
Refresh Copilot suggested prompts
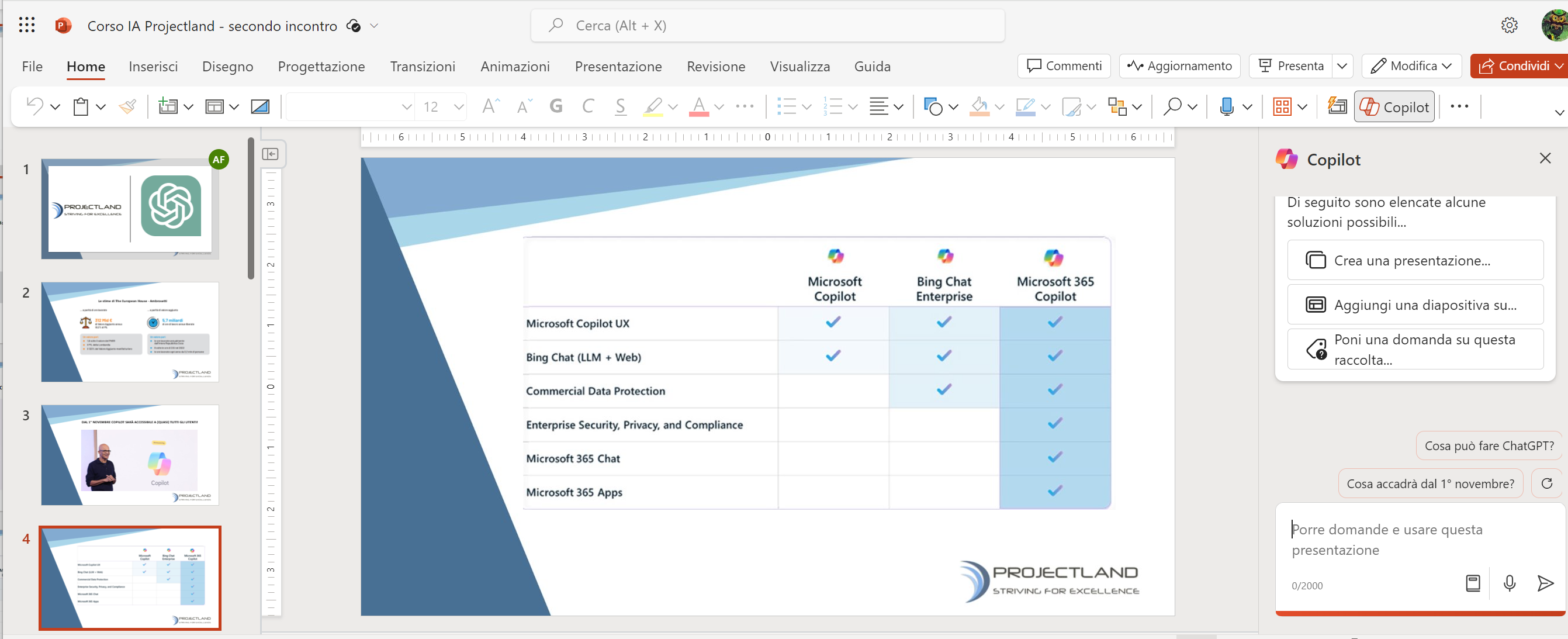[x=1547, y=483]
